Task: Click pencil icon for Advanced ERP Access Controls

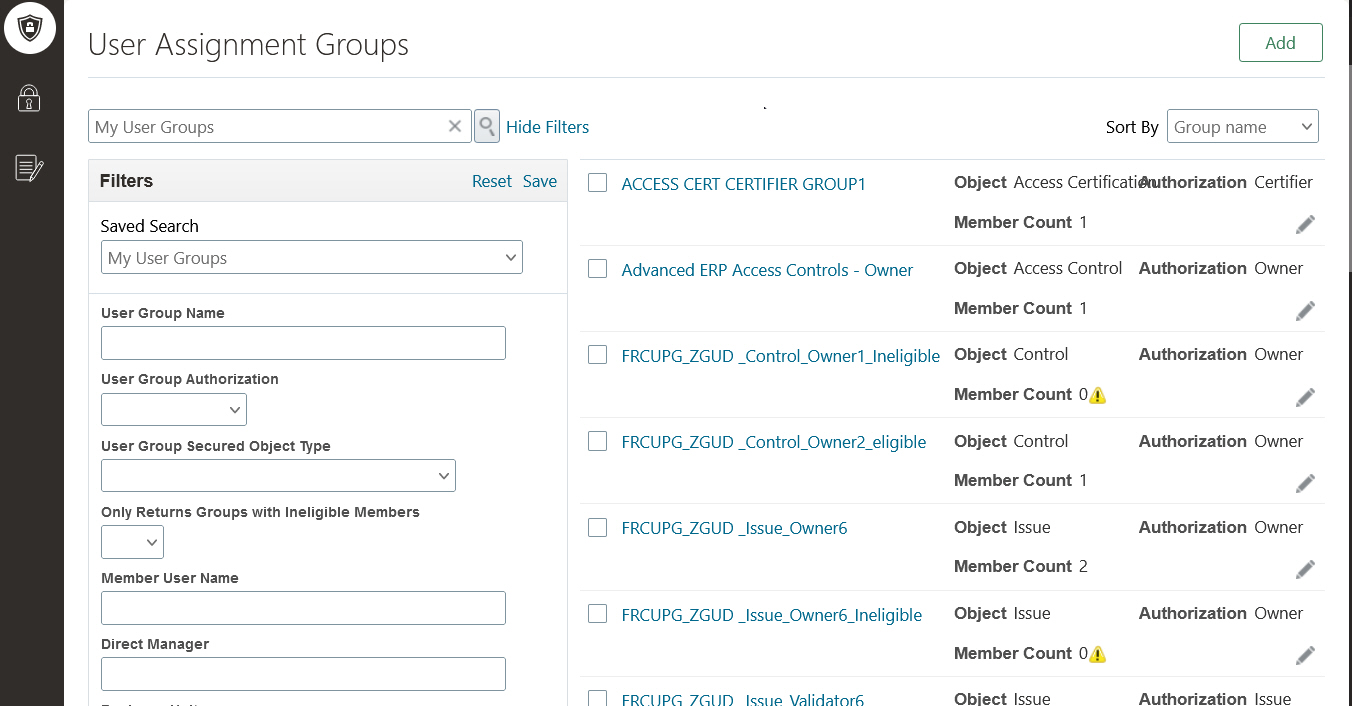Action: tap(1305, 311)
